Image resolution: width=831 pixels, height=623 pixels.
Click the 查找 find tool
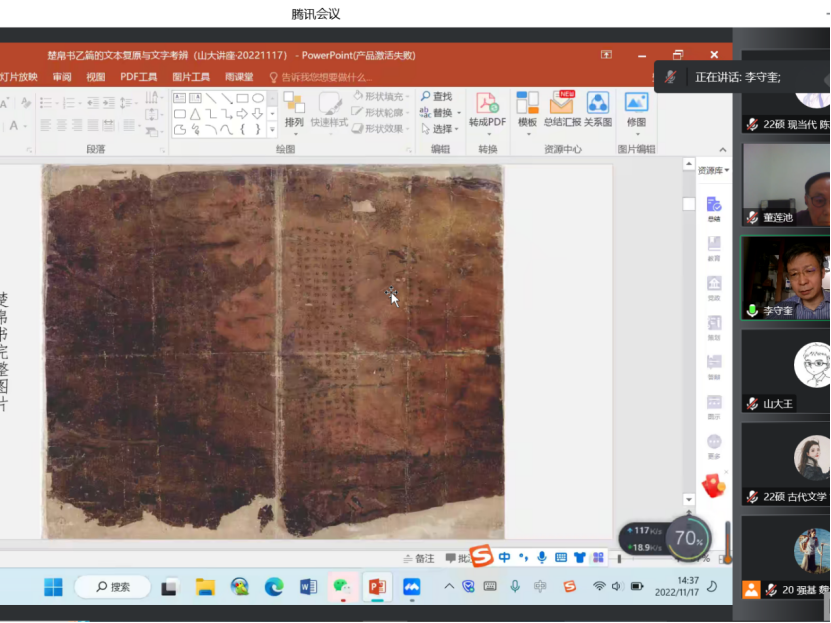click(x=436, y=97)
